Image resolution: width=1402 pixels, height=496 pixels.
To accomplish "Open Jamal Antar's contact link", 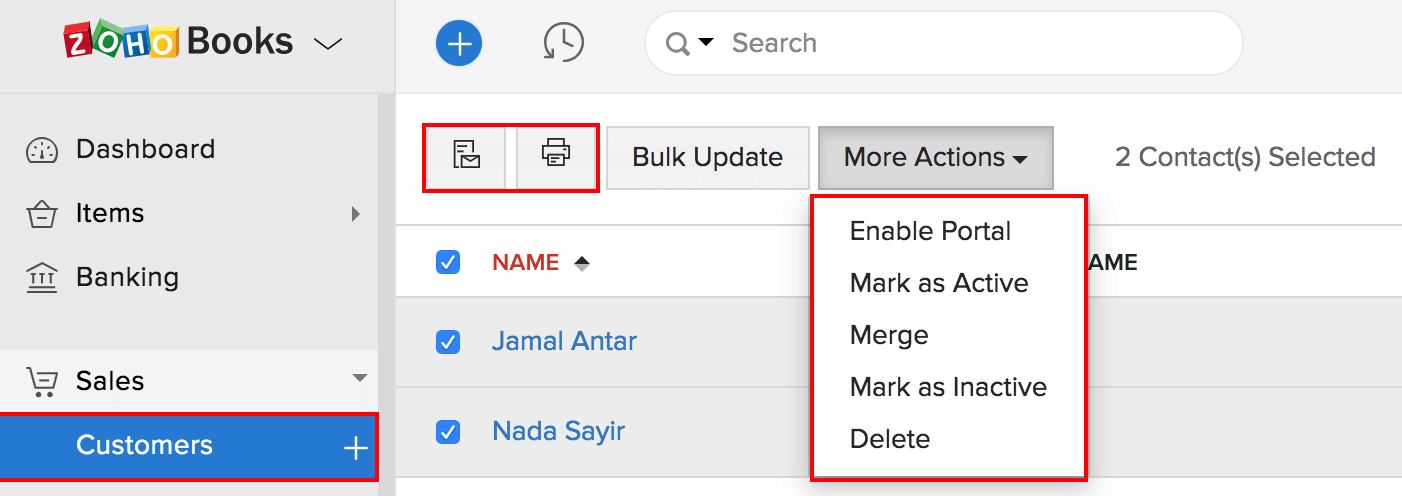I will [x=564, y=341].
